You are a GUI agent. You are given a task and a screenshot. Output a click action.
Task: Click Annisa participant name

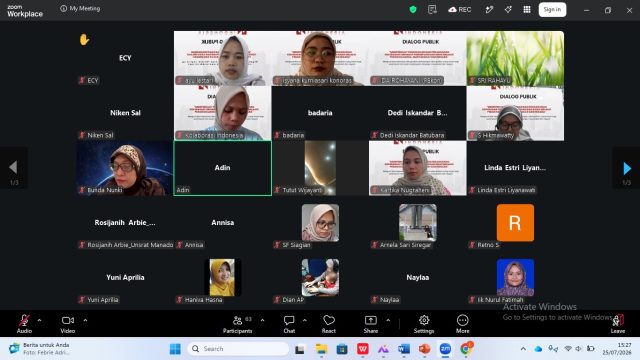click(222, 222)
